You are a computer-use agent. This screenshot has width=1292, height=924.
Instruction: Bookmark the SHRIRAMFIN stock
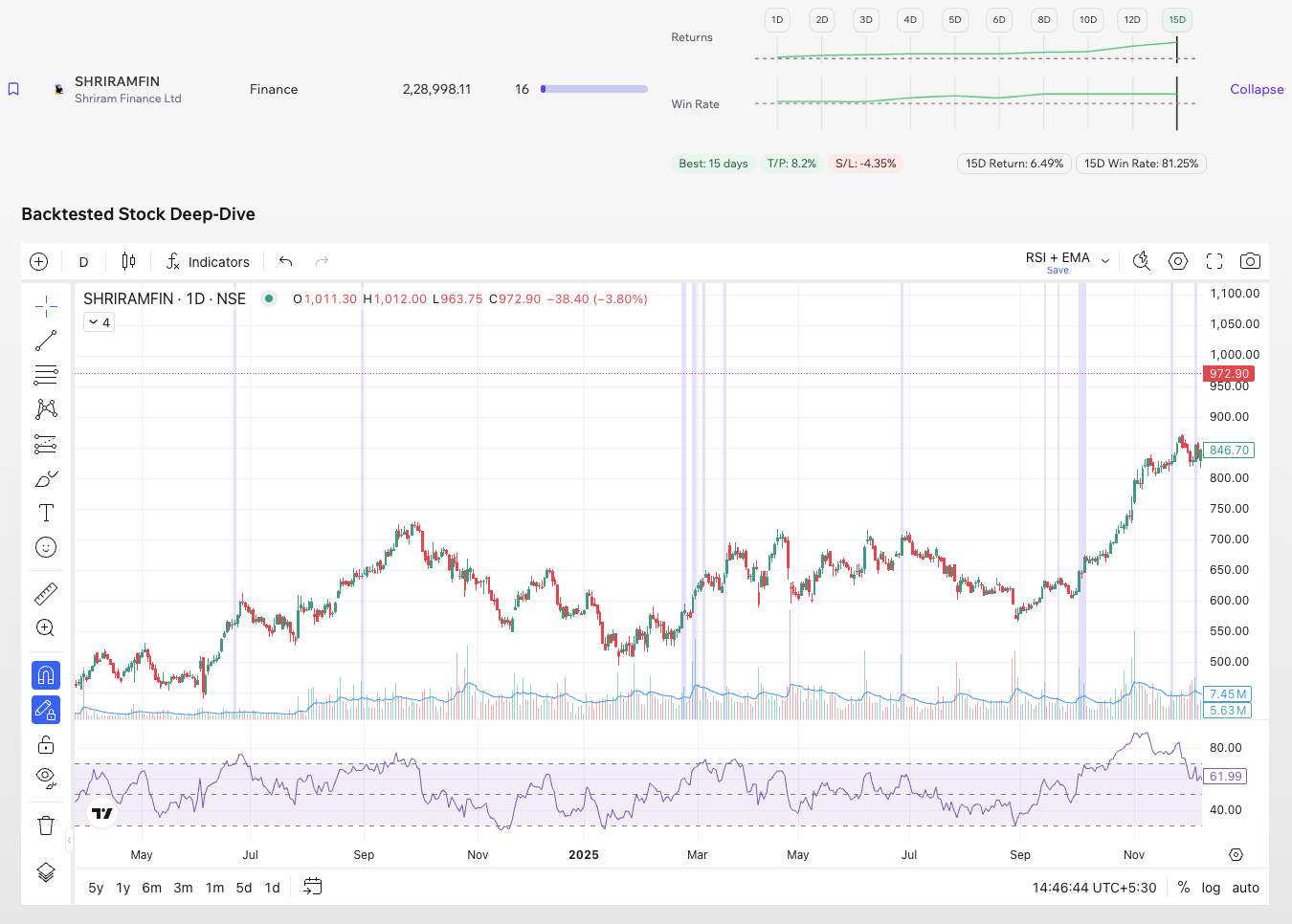13,89
